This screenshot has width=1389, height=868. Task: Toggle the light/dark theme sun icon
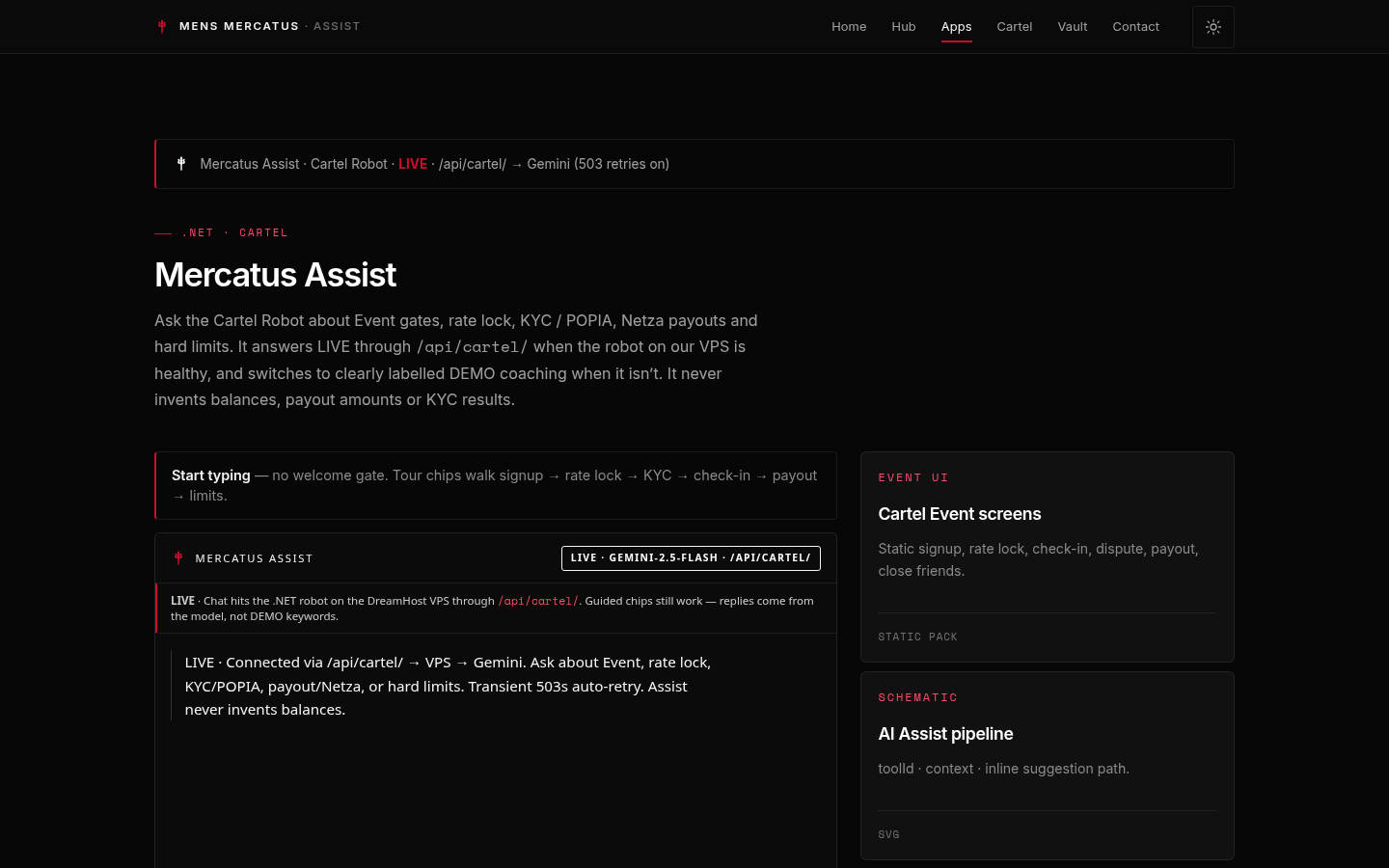(x=1213, y=27)
